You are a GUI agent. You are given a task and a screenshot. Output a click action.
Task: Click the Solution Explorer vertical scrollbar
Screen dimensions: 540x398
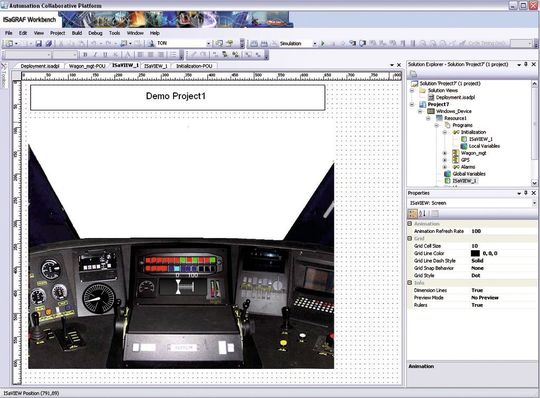point(534,133)
